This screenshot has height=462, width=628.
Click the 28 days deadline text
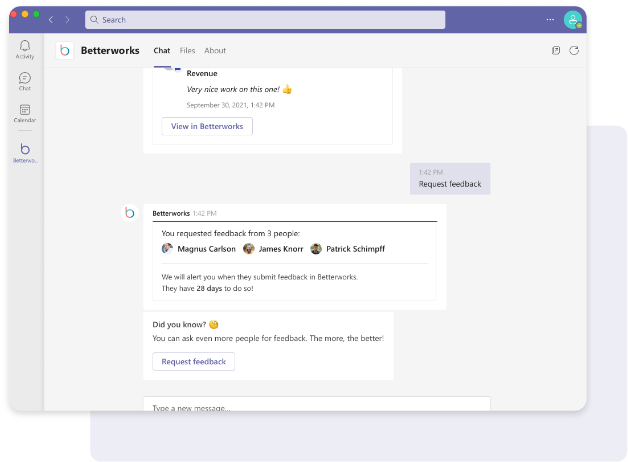click(x=209, y=288)
